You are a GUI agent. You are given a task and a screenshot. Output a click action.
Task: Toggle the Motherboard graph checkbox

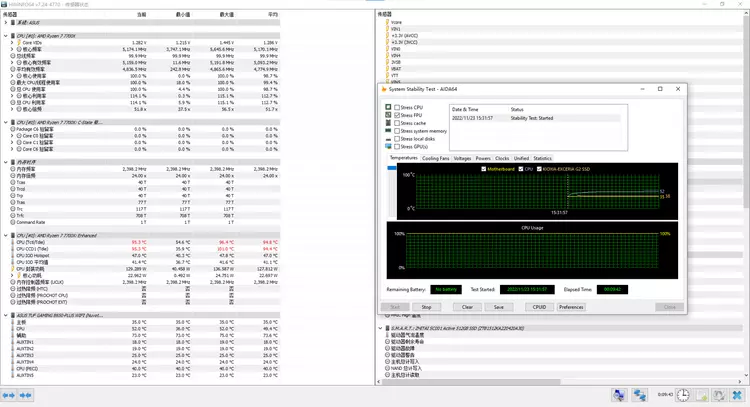coord(484,169)
